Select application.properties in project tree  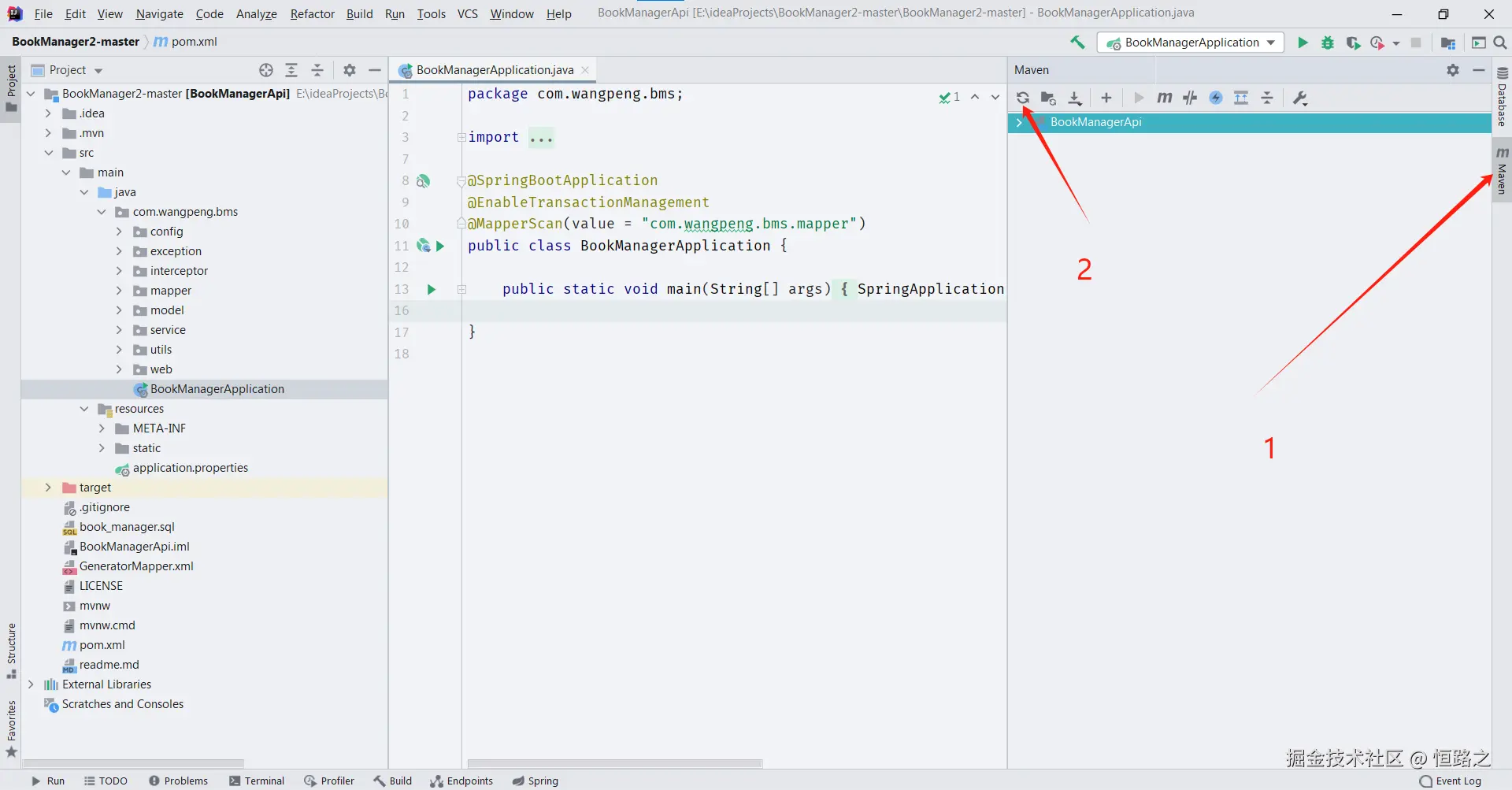coord(191,468)
